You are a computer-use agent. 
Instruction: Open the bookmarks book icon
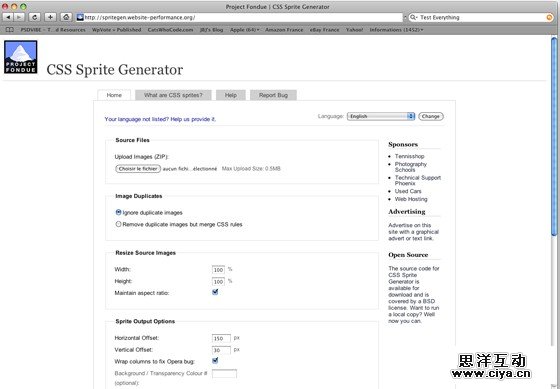pyautogui.click(x=10, y=30)
